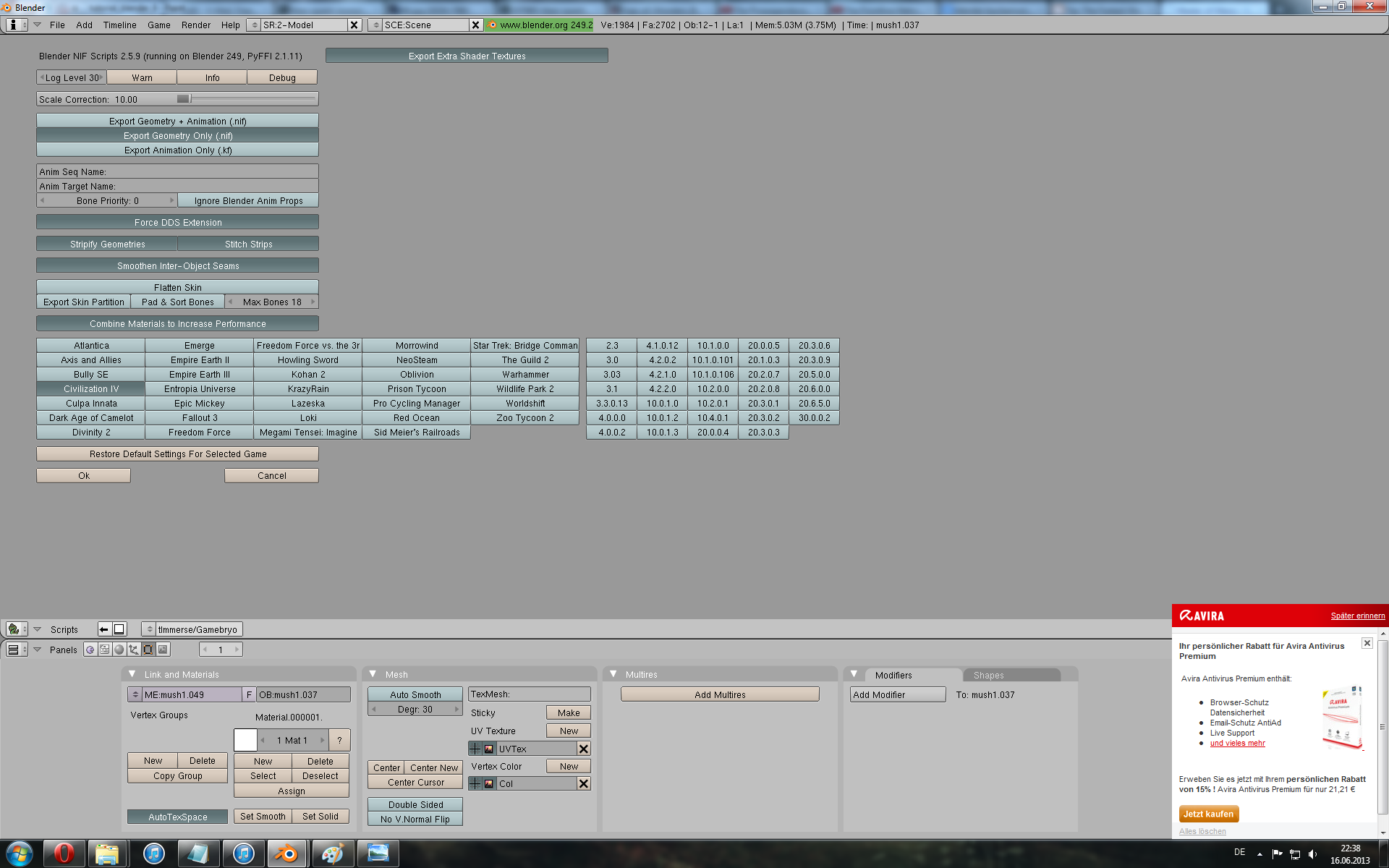Click Ok to start the export
The width and height of the screenshot is (1389, 868).
[x=84, y=475]
